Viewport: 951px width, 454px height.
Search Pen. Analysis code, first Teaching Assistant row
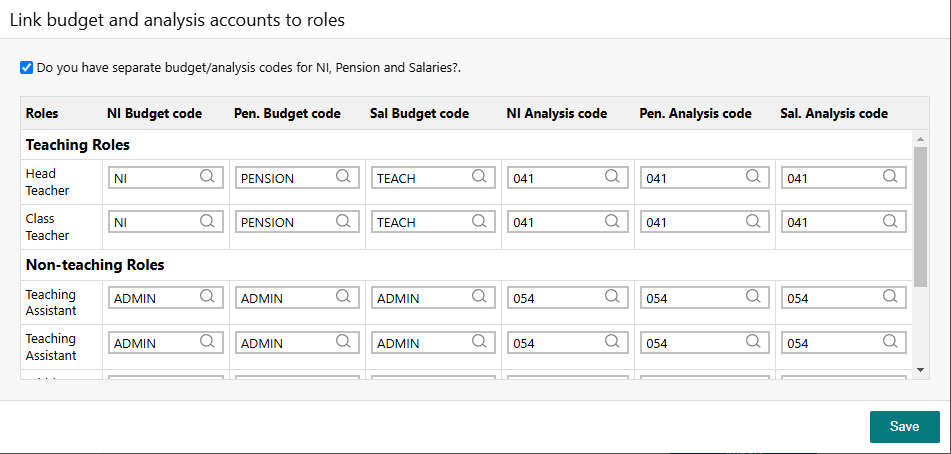point(753,296)
